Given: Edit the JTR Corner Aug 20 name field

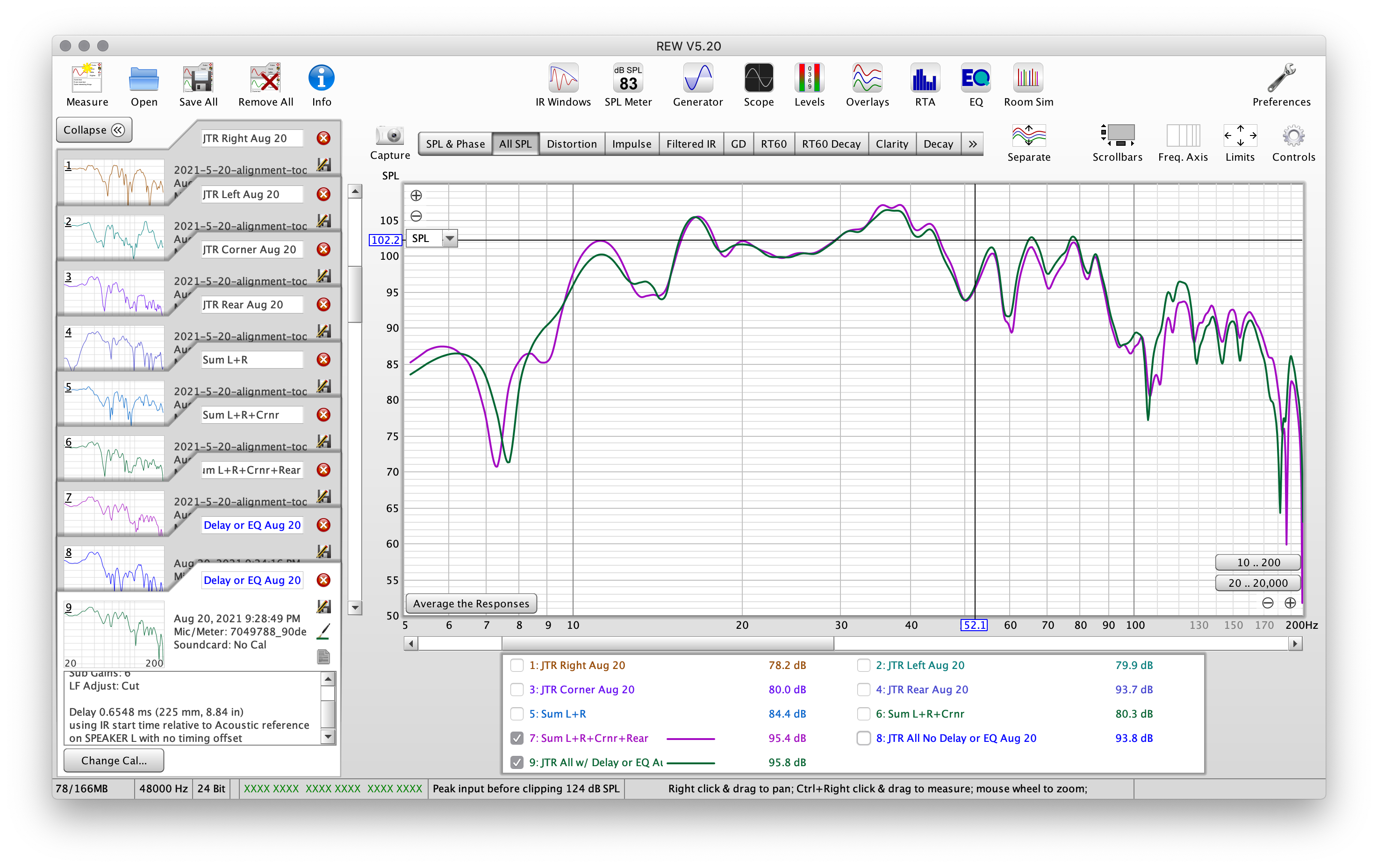Looking at the screenshot, I should 252,249.
